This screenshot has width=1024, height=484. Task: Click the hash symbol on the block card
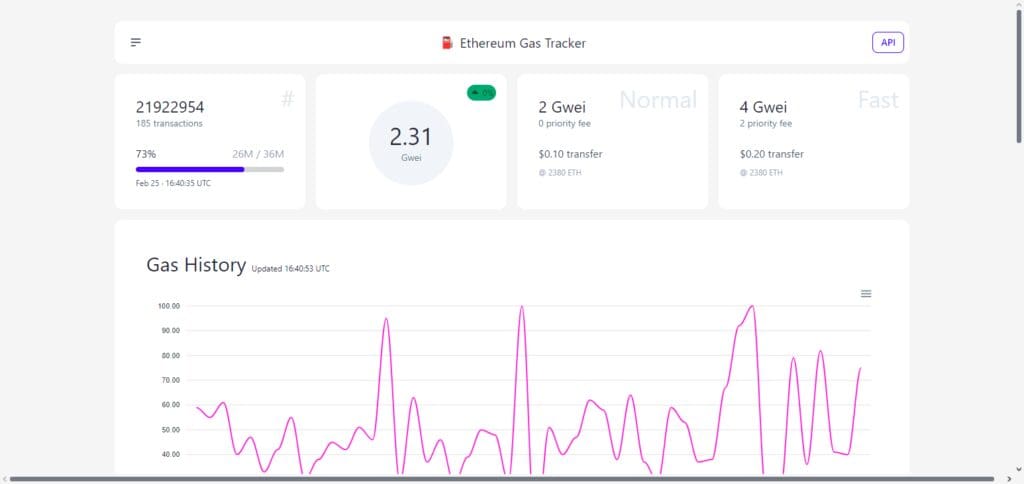click(287, 99)
